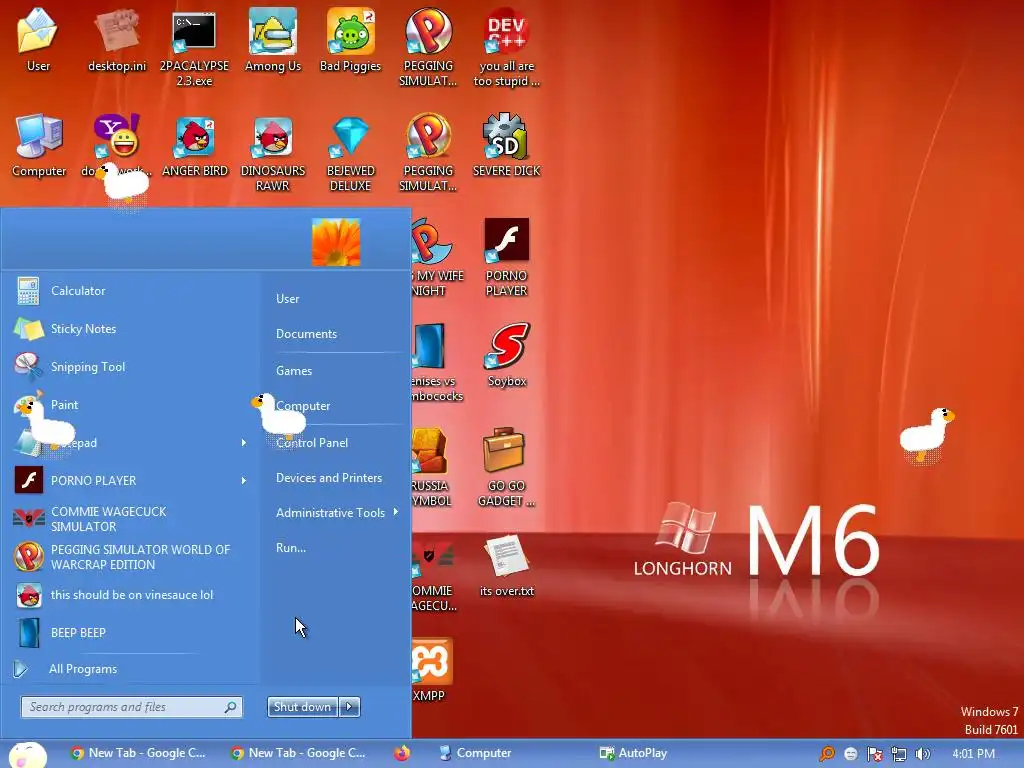Image resolution: width=1024 pixels, height=768 pixels.
Task: Switch to second New Tab Chrome window
Action: pos(298,753)
